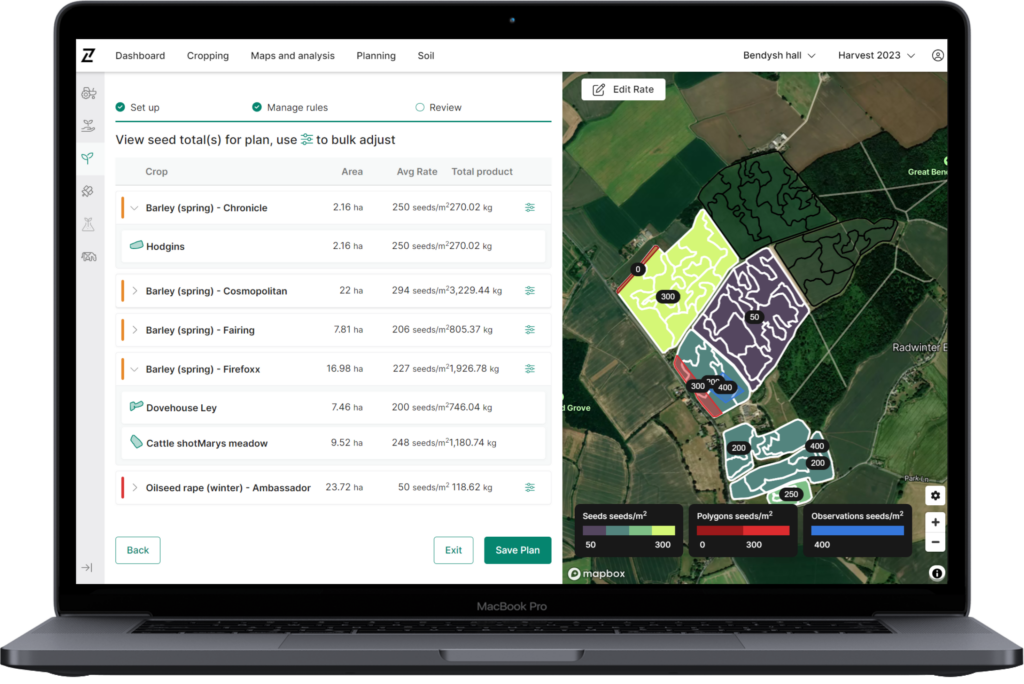Open the livestock icon at sidebar bottom
Viewport: 1024px width, 684px height.
pyautogui.click(x=89, y=256)
